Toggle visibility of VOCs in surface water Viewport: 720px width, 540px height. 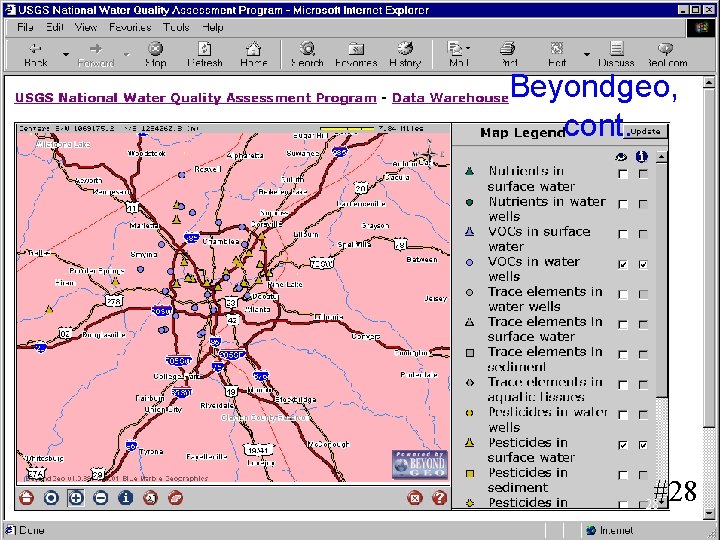click(x=623, y=234)
